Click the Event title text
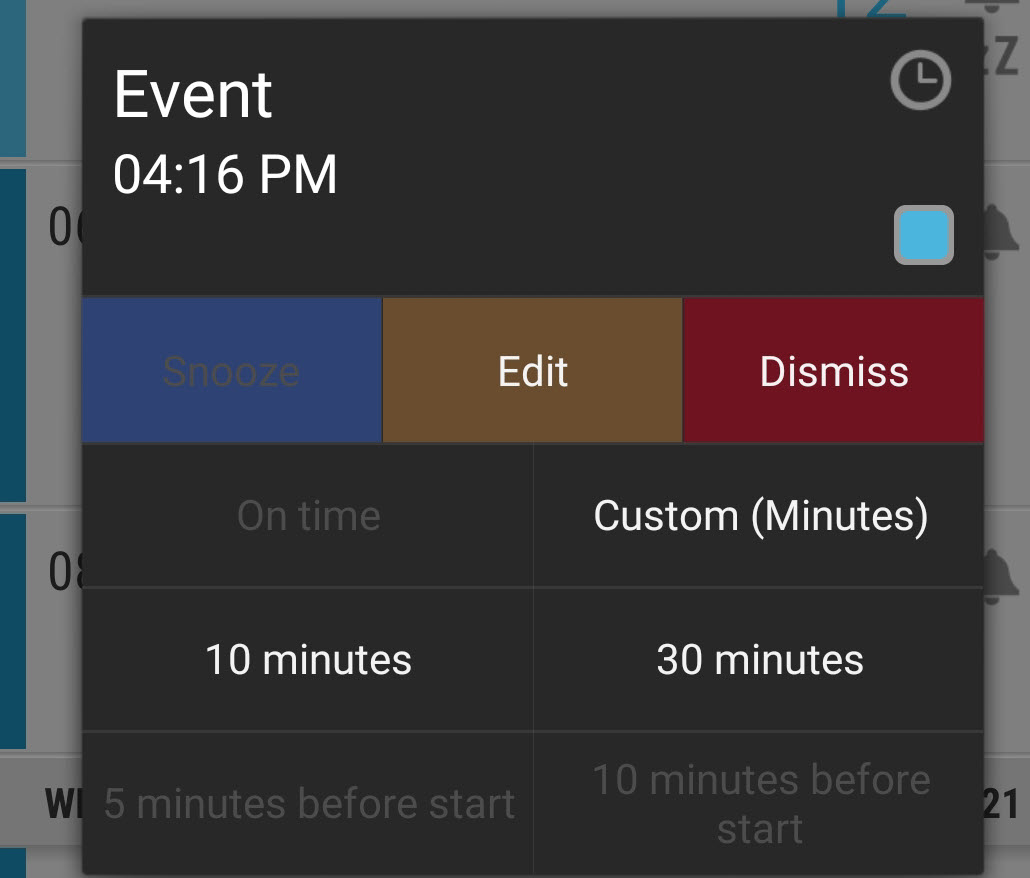Viewport: 1030px width, 878px height. 193,95
